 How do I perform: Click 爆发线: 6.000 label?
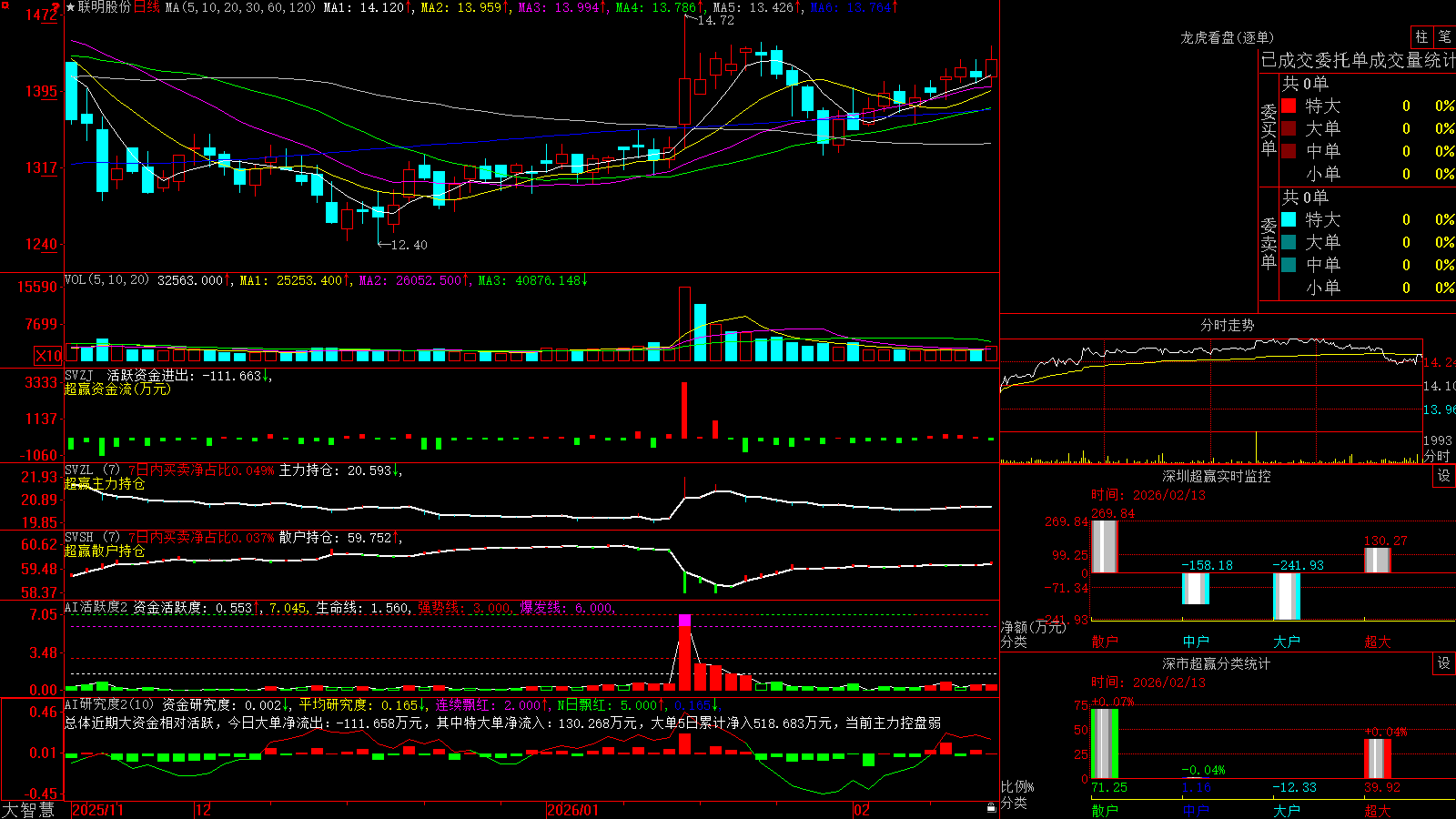click(567, 608)
